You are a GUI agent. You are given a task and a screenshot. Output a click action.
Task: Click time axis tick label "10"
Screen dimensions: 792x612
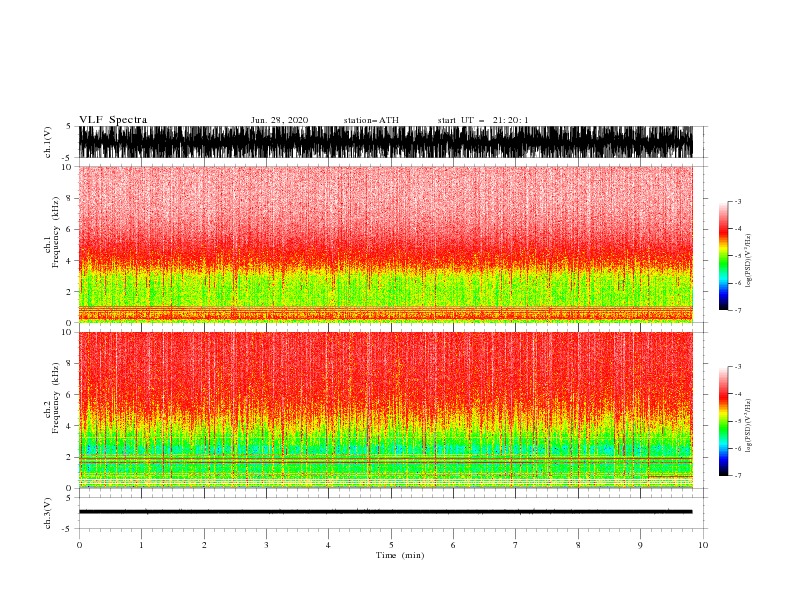[703, 545]
